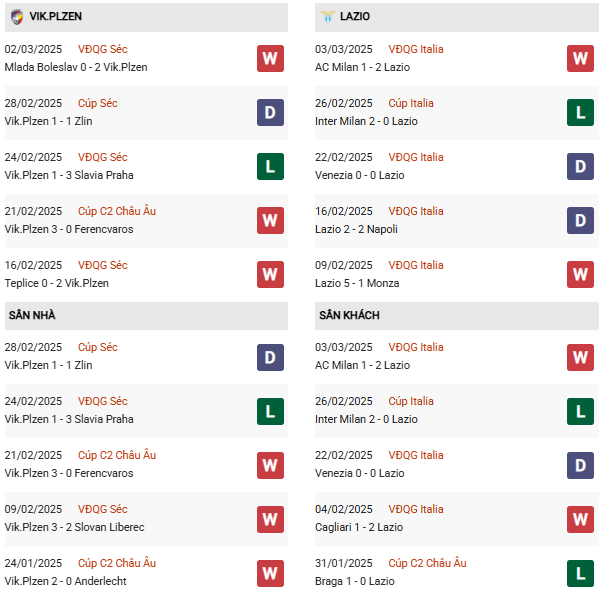
Task: Open Cúp Séc link on first 28/02/2025 row
Action: click(x=97, y=103)
